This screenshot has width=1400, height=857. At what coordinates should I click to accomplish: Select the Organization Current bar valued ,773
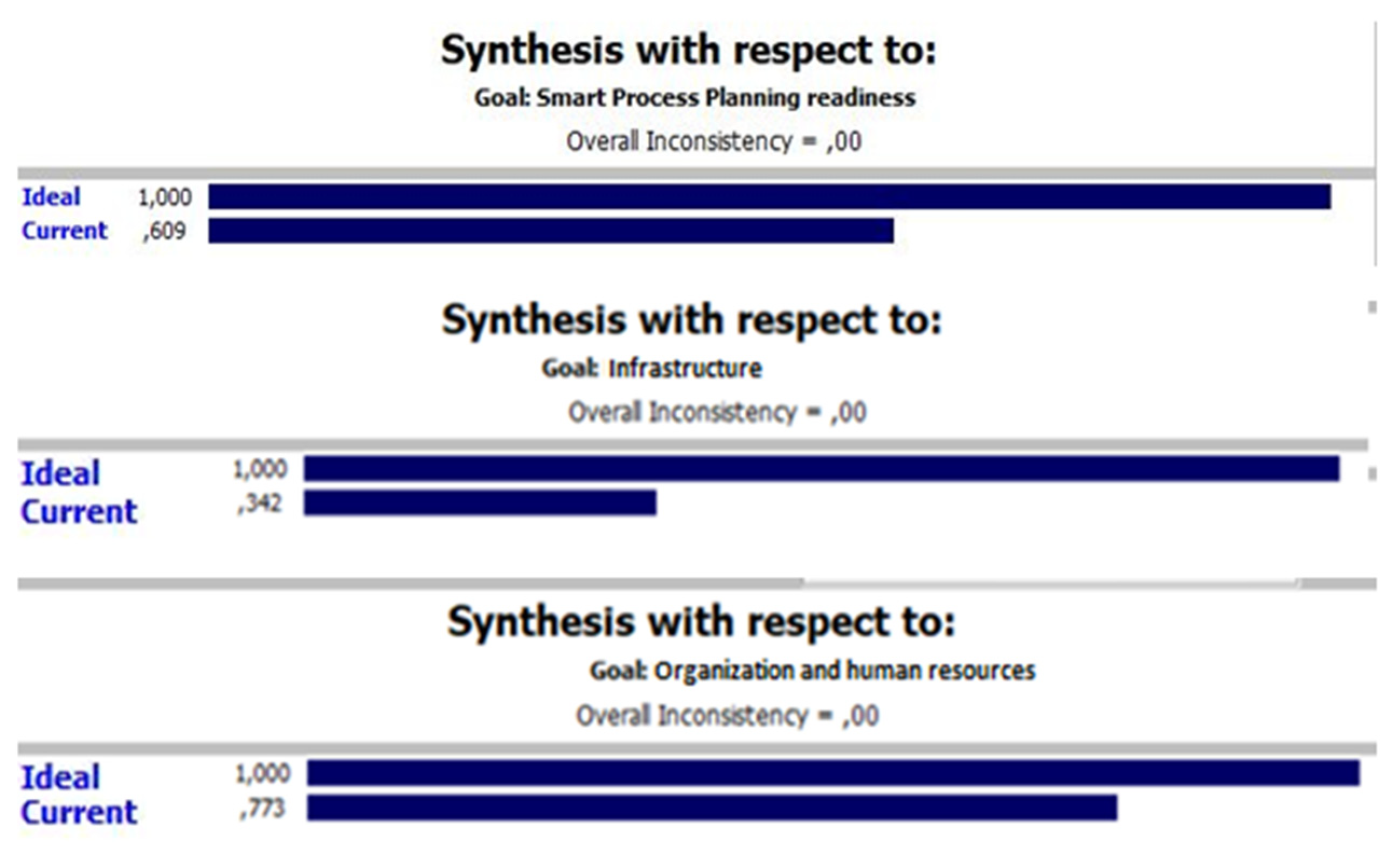[712, 807]
